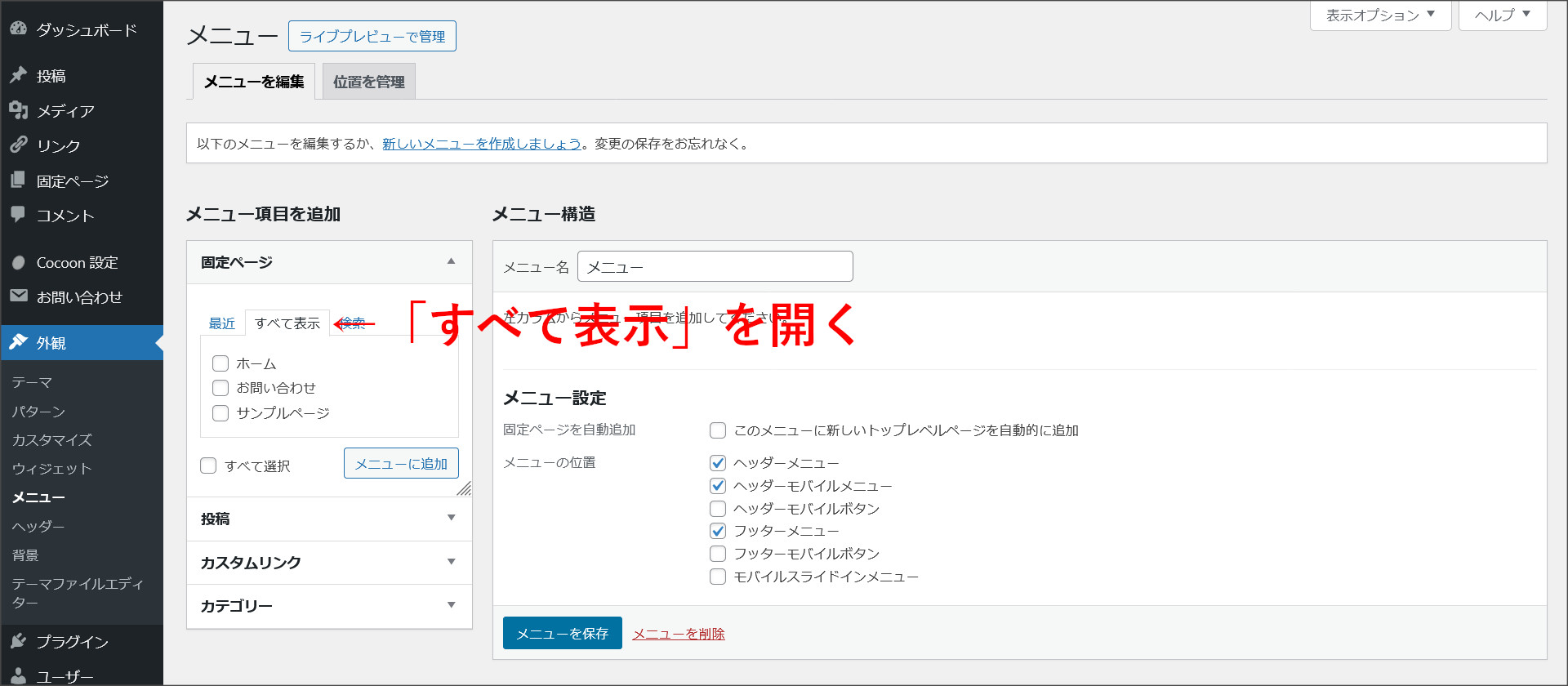Tick the すべて選択 checkbox

[208, 465]
